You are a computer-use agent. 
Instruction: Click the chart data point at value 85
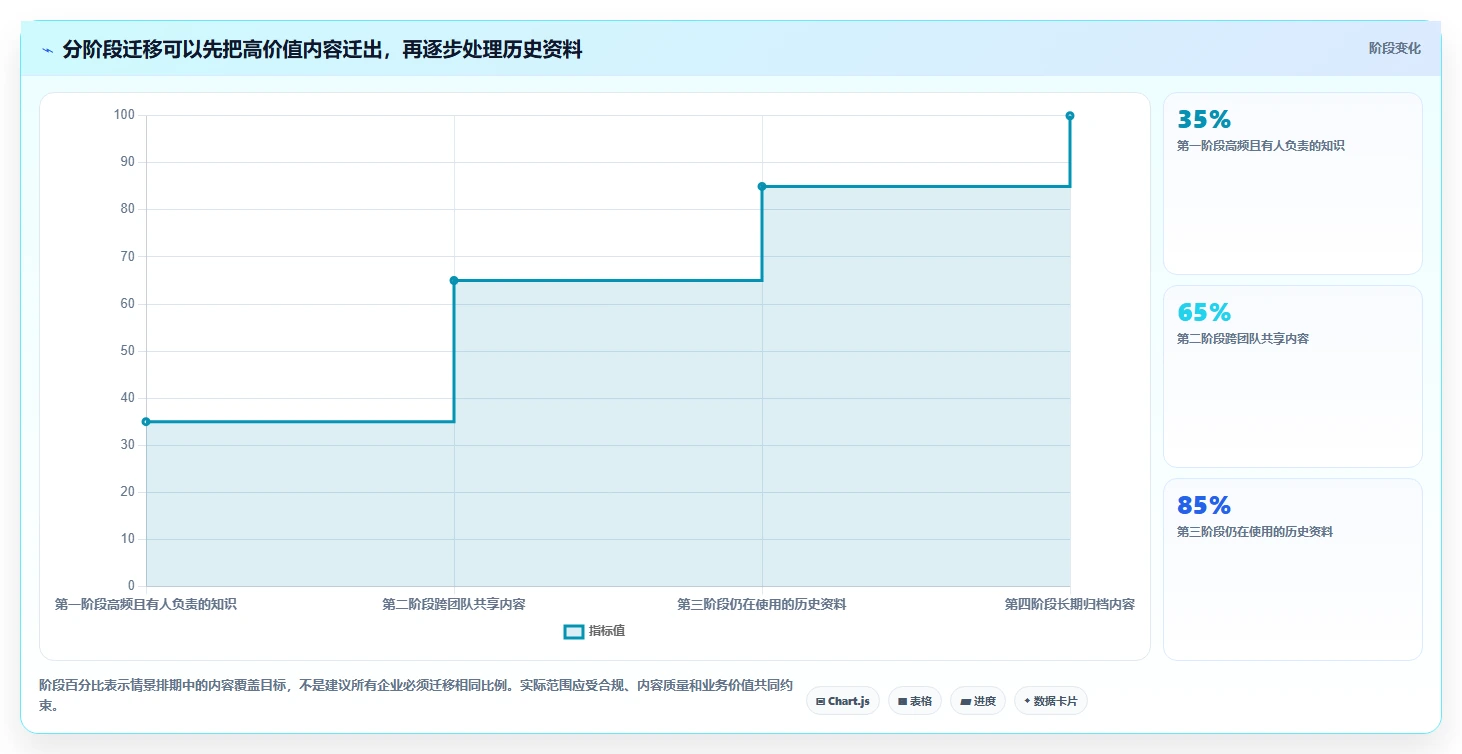762,186
